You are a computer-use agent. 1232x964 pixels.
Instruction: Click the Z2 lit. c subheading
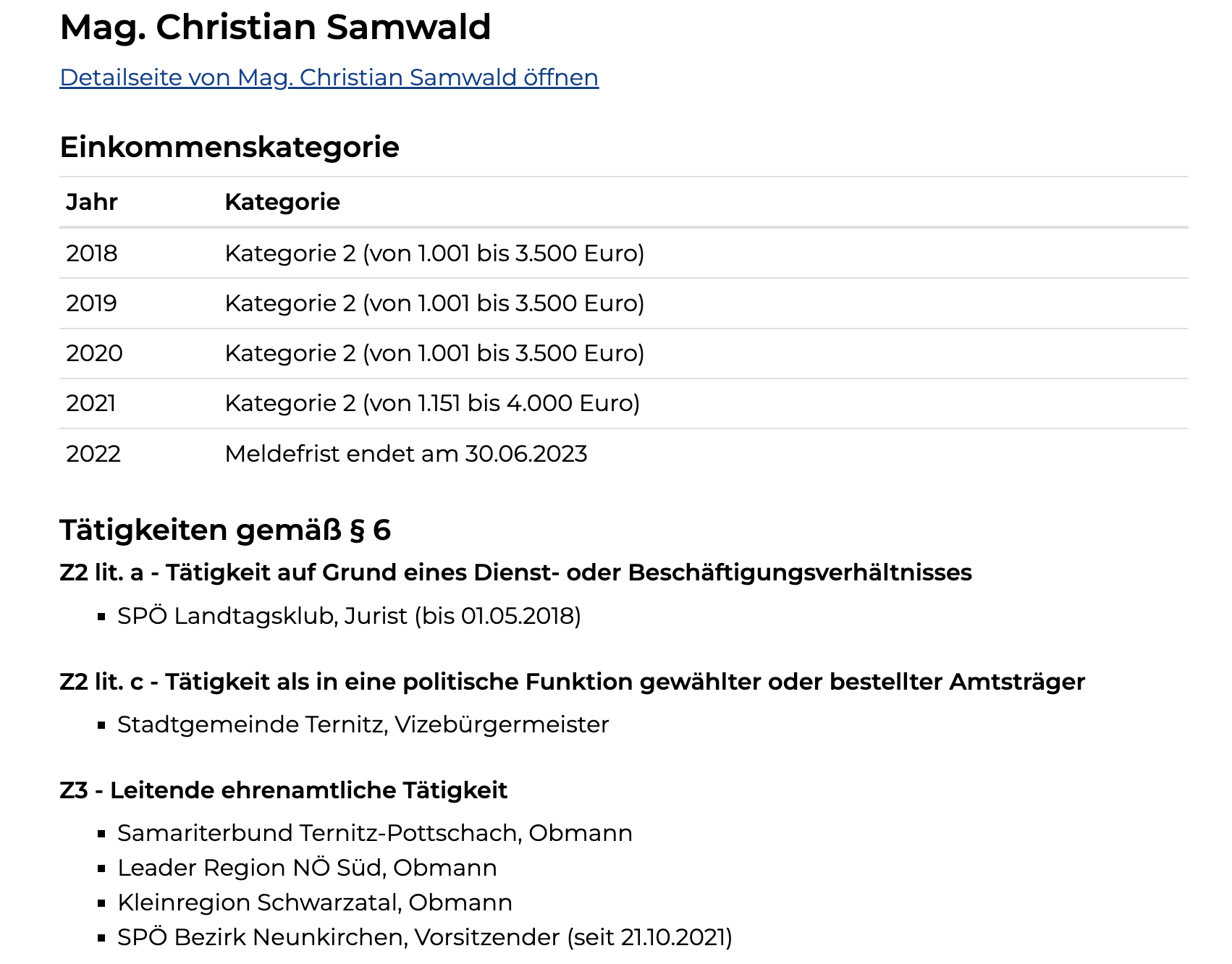572,682
